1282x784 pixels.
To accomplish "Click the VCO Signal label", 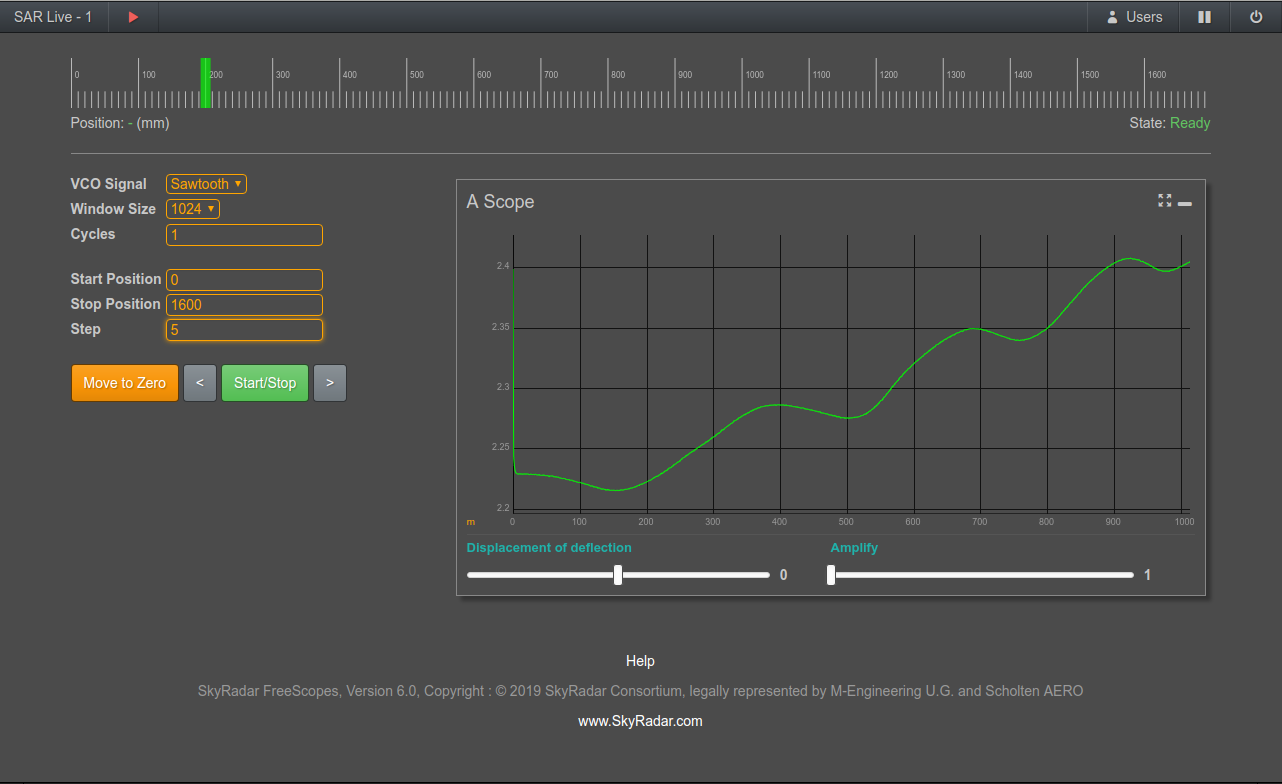I will pyautogui.click(x=108, y=184).
